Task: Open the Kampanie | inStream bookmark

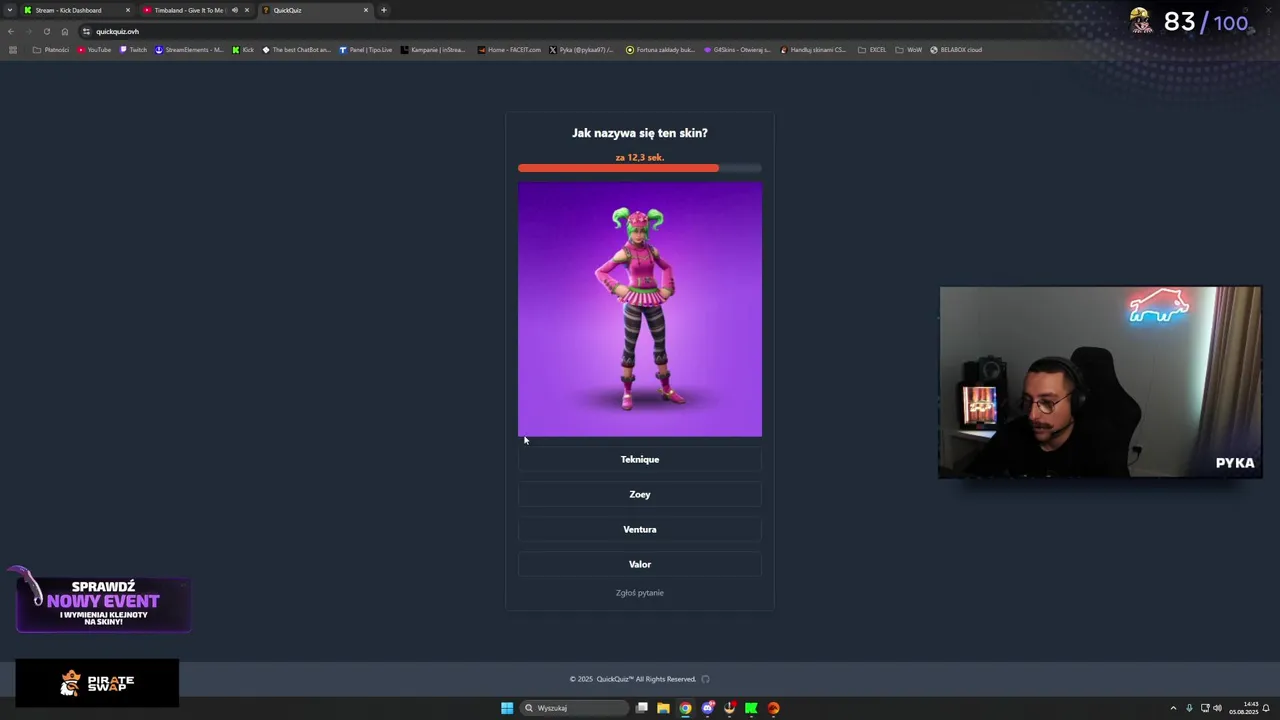Action: [433, 50]
